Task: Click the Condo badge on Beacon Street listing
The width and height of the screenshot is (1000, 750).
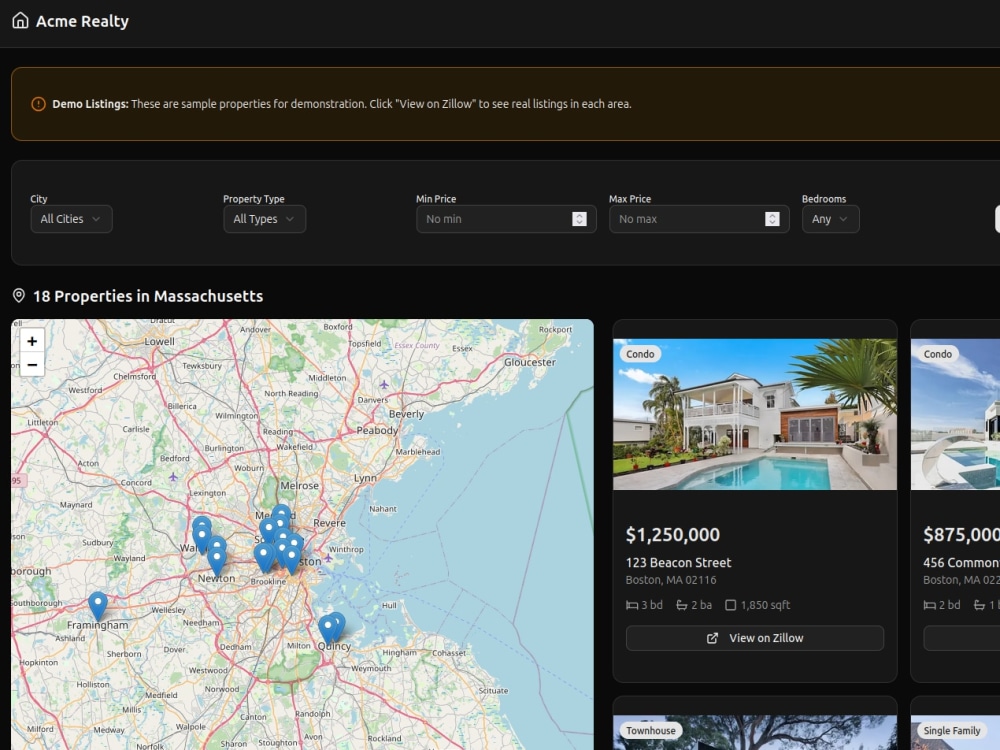Action: [x=640, y=354]
